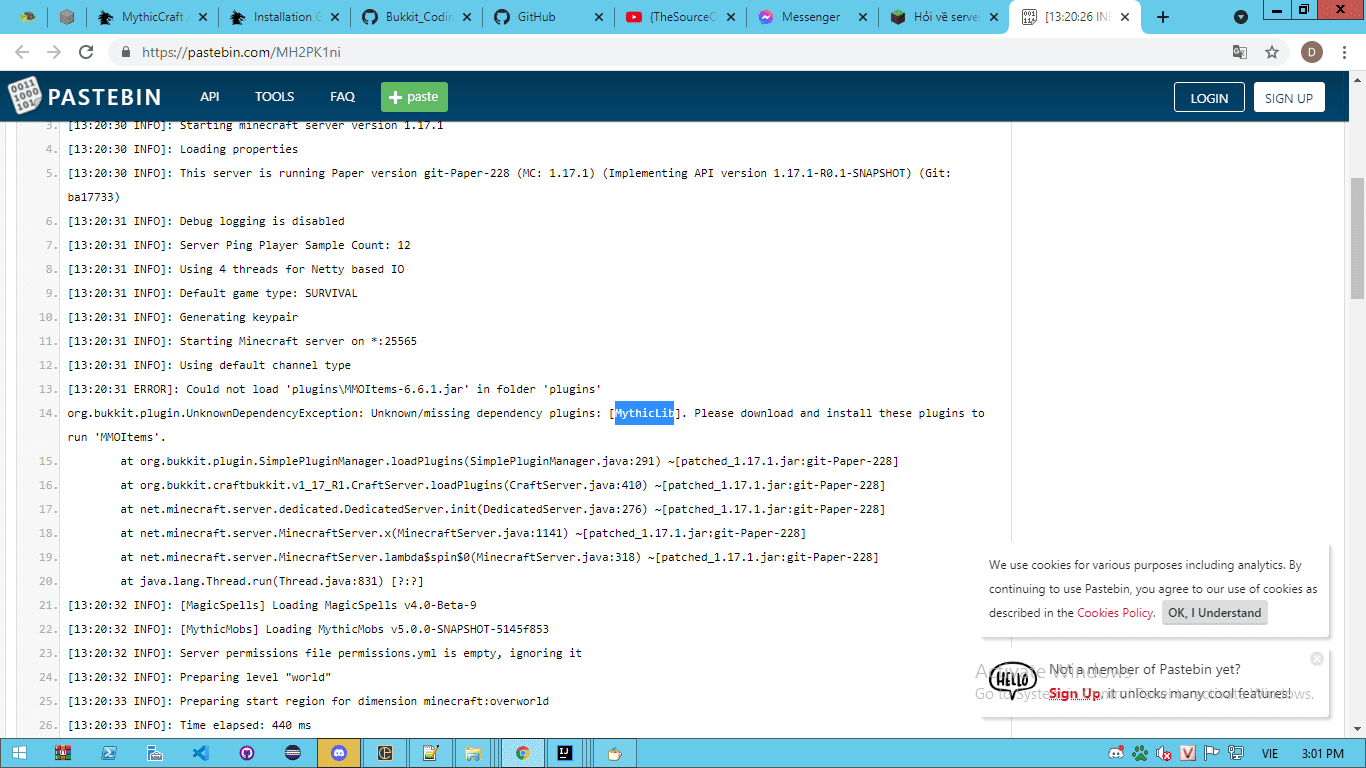
Task: Go back to the previous page
Action: point(22,52)
